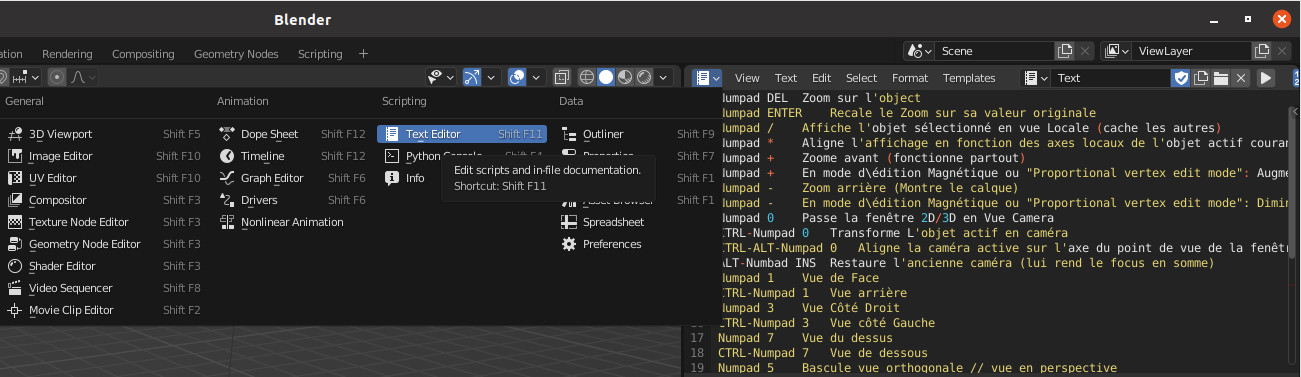Run script with play button
The image size is (1301, 377).
1265,77
